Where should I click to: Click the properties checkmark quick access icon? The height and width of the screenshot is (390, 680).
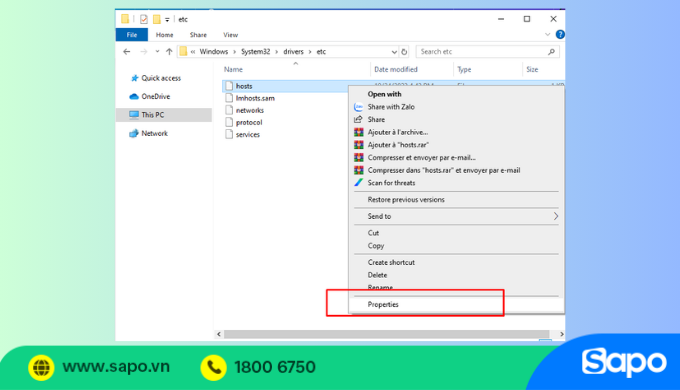(x=144, y=19)
